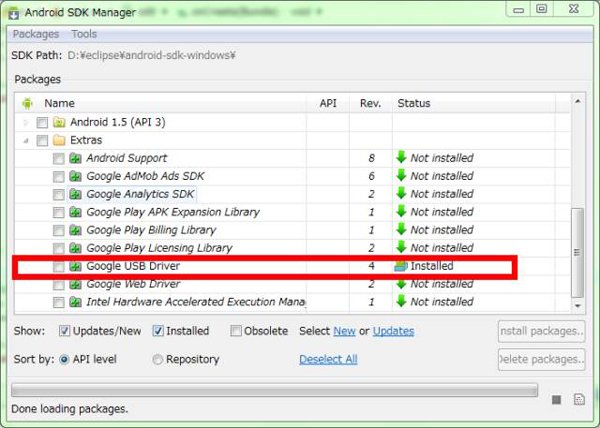Tick the Intel Hardware Accelerated Execution checkbox
Screen dimensions: 600x428
[x=59, y=302]
